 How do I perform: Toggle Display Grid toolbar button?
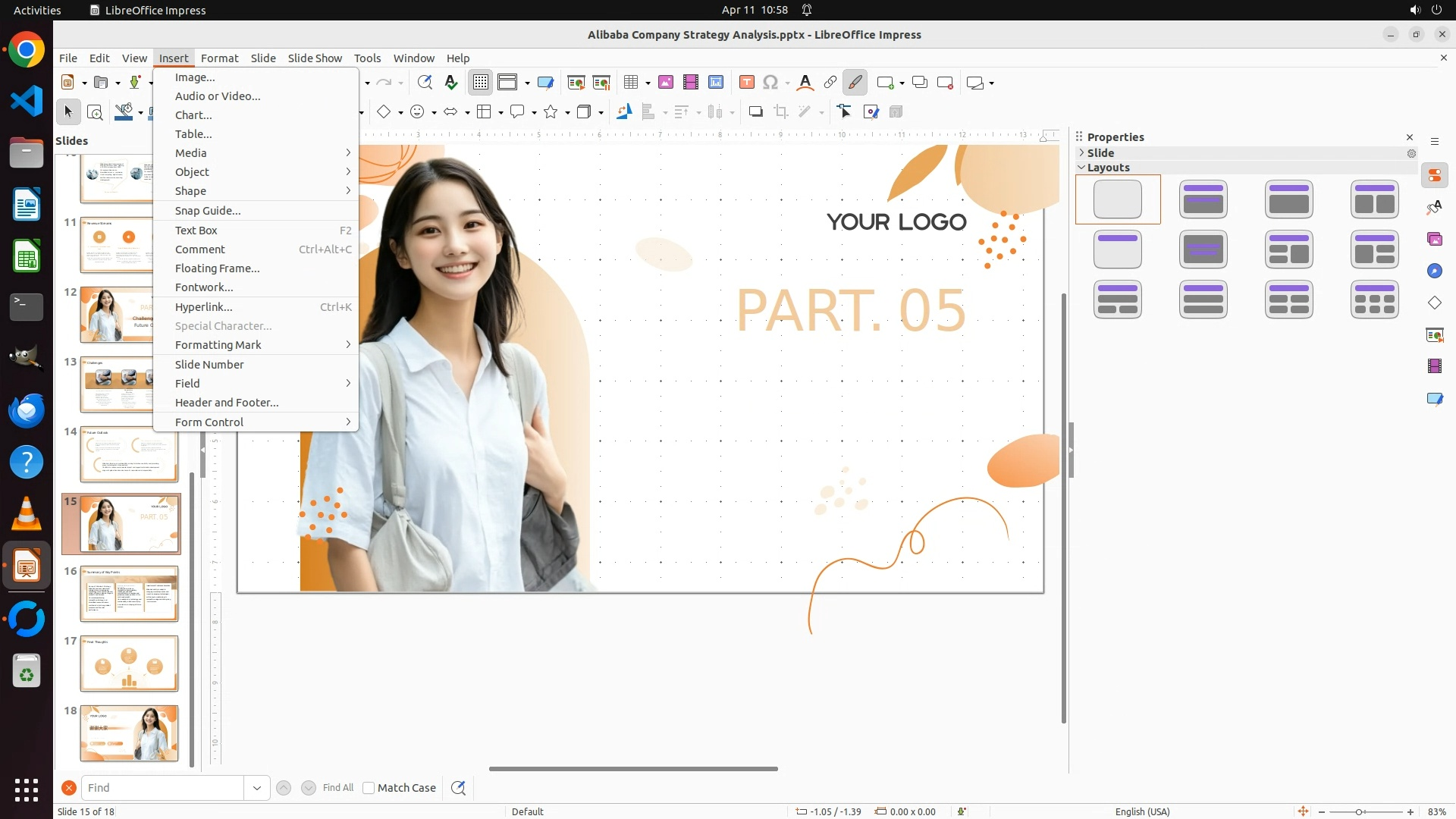click(x=481, y=83)
